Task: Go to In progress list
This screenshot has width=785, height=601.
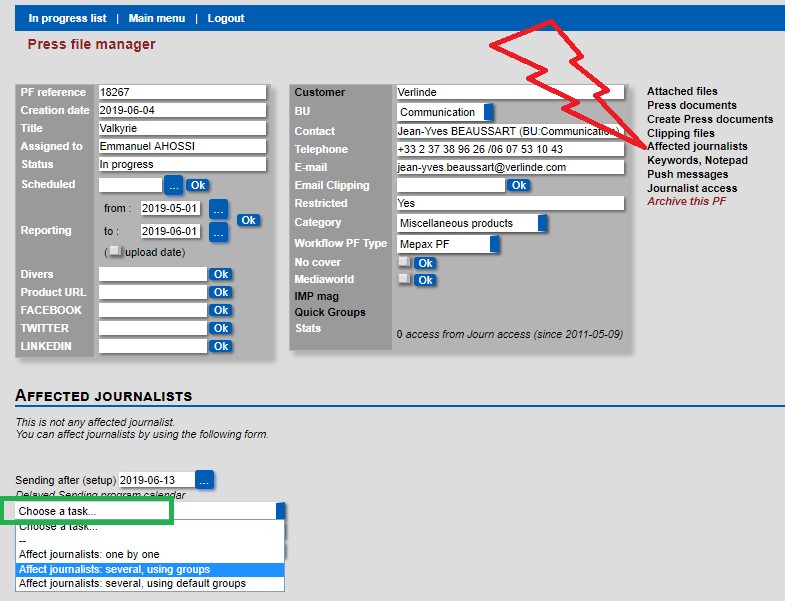Action: tap(67, 18)
